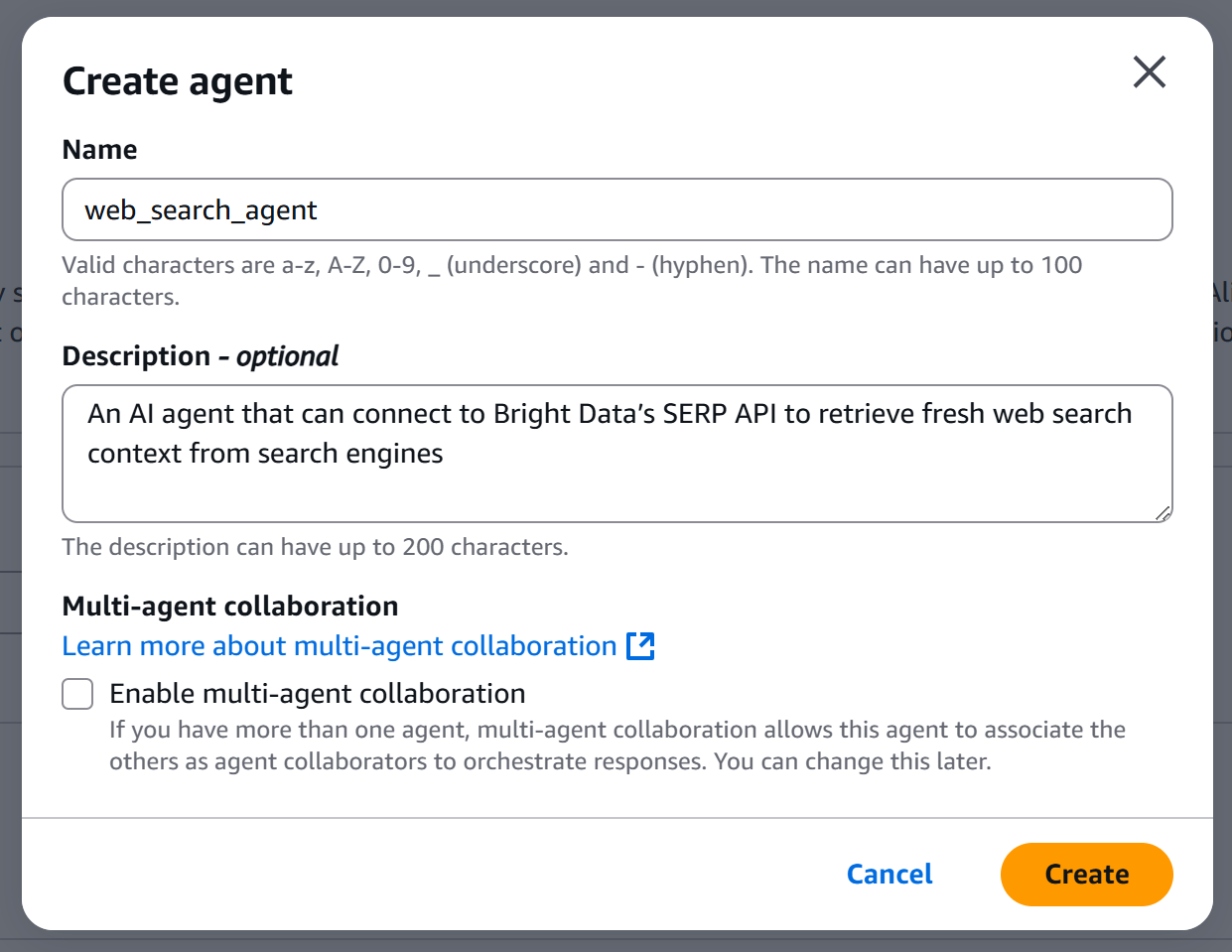The height and width of the screenshot is (952, 1232).
Task: Click the resize grip on the description box
Action: click(1164, 513)
